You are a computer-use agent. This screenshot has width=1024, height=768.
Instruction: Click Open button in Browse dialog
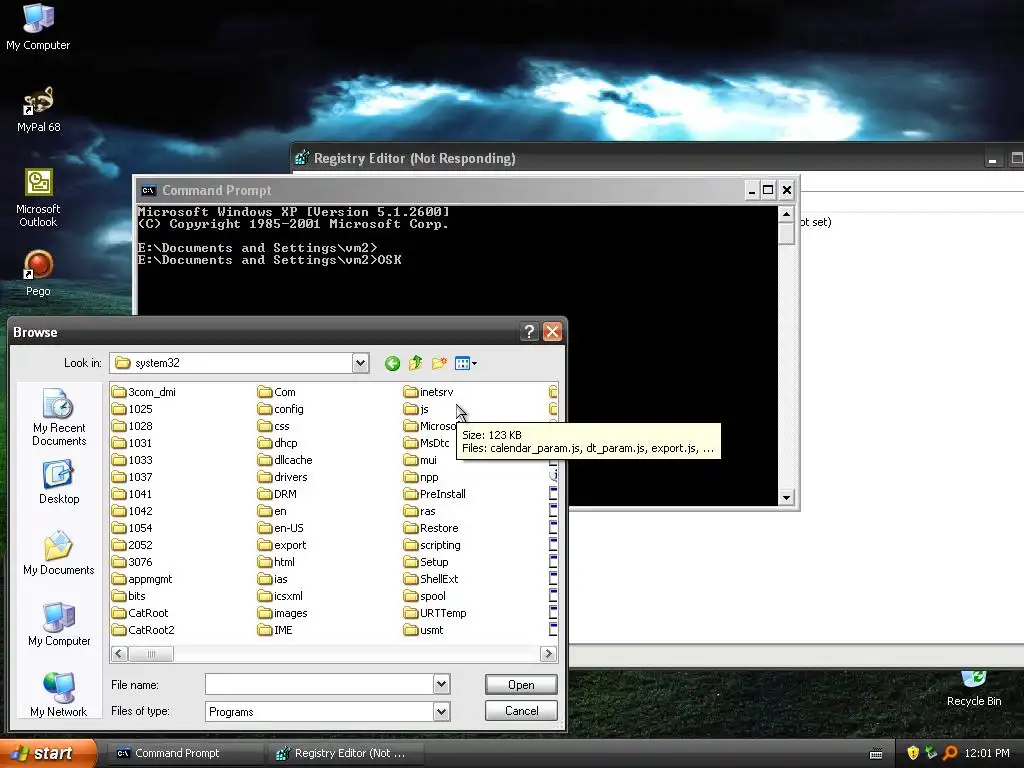tap(521, 684)
